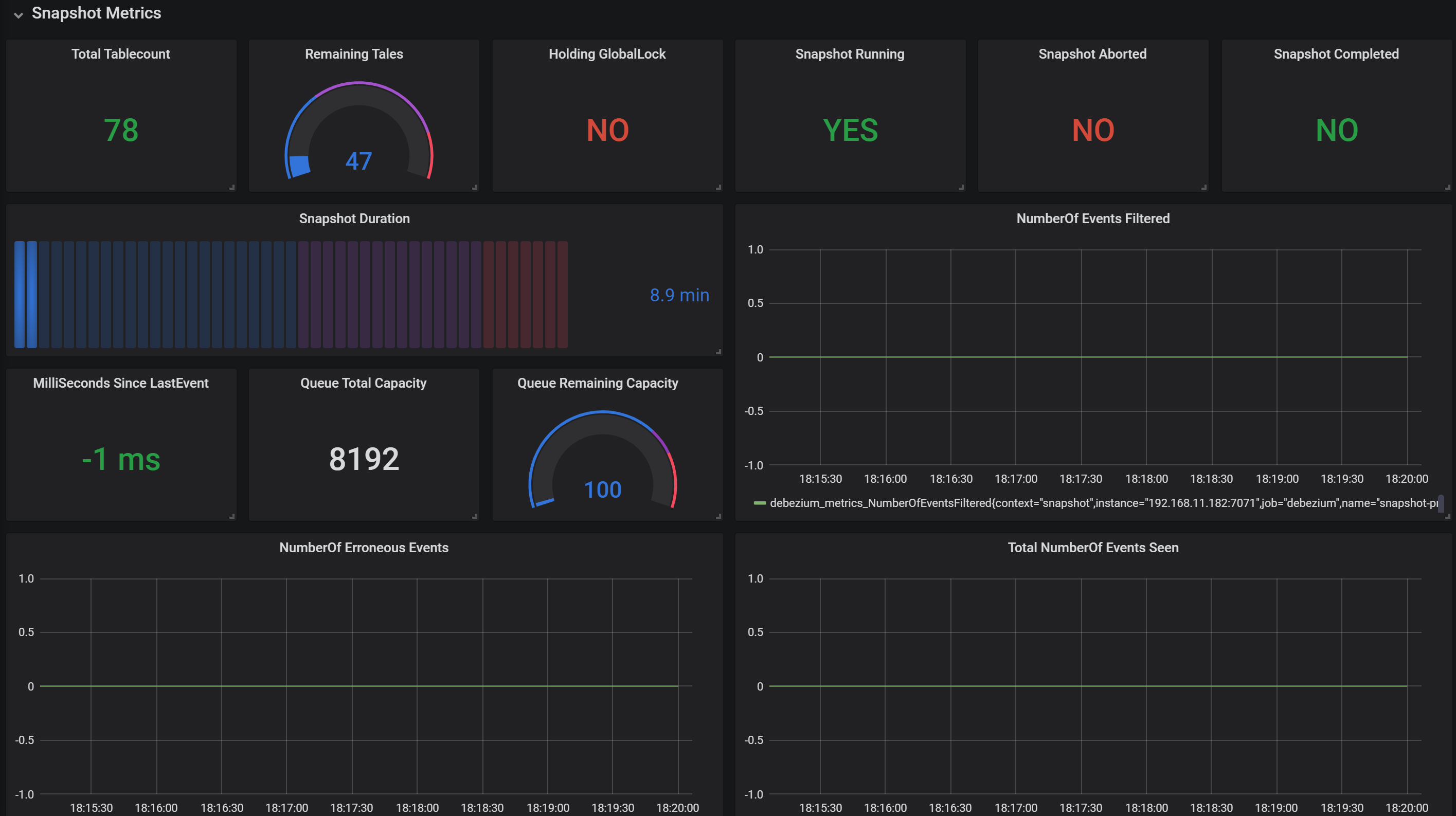Open Remaining Tales panel title menu
This screenshot has height=816, width=1456.
point(354,55)
